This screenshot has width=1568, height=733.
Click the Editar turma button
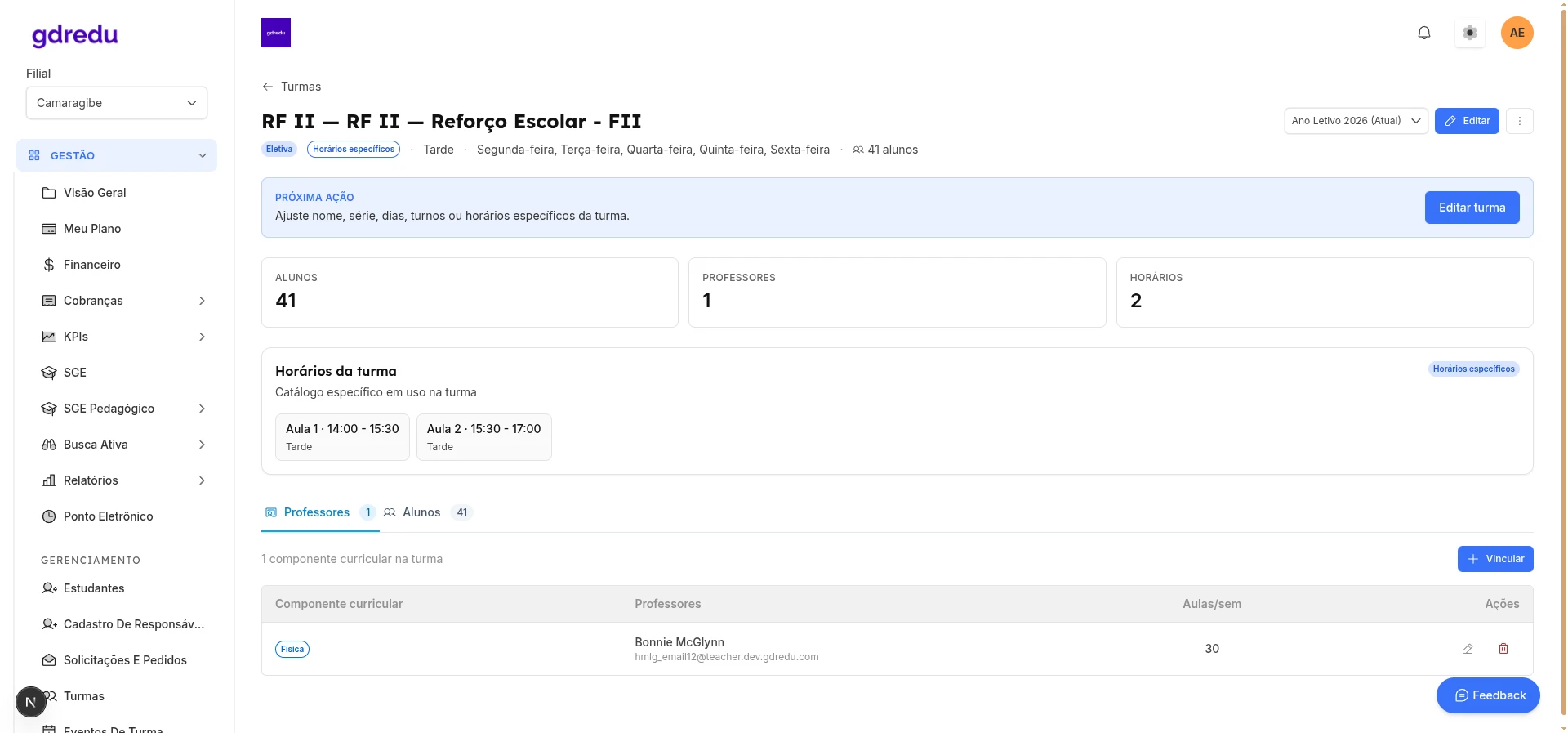[x=1472, y=208]
